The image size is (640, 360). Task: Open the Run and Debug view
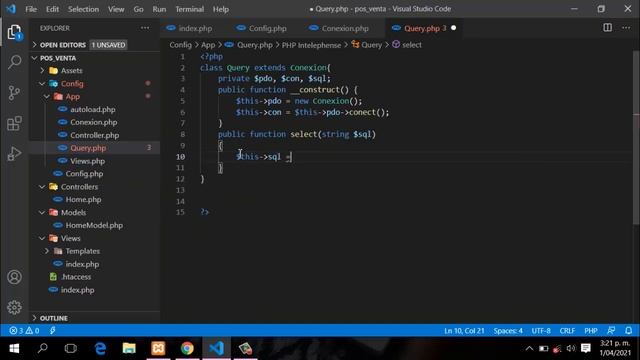click(x=14, y=154)
